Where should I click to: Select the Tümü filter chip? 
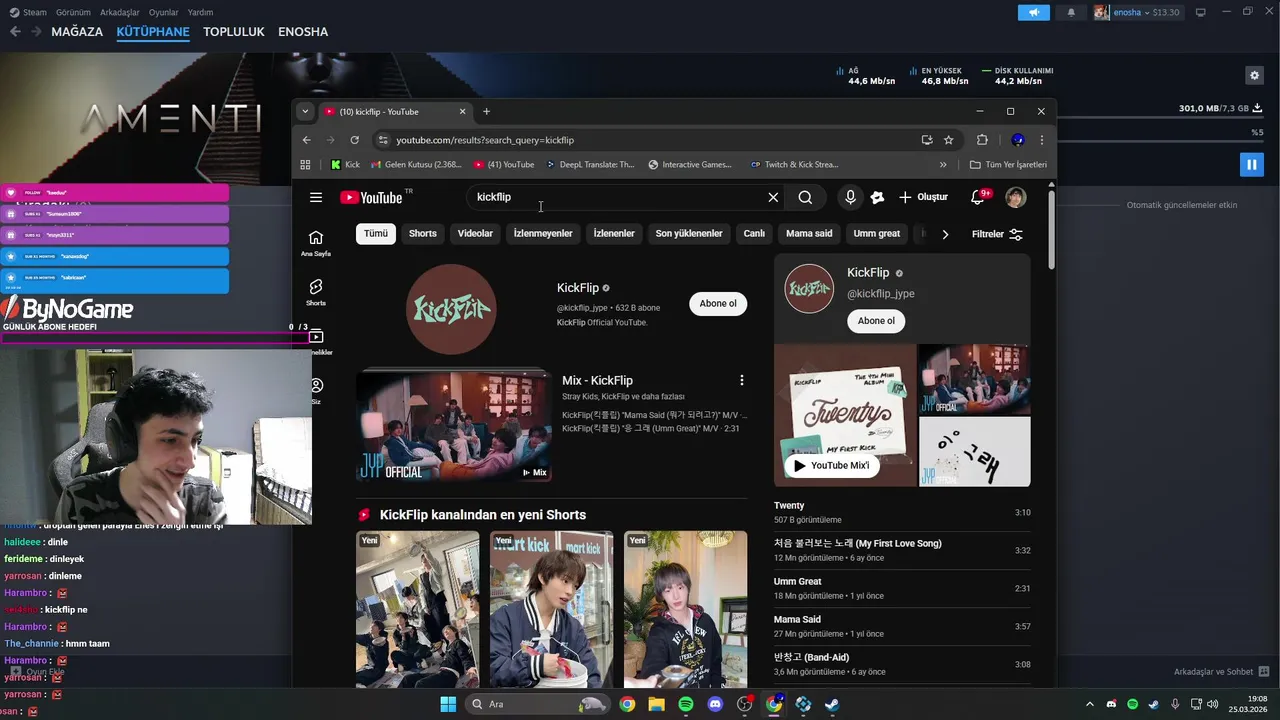[x=375, y=234]
